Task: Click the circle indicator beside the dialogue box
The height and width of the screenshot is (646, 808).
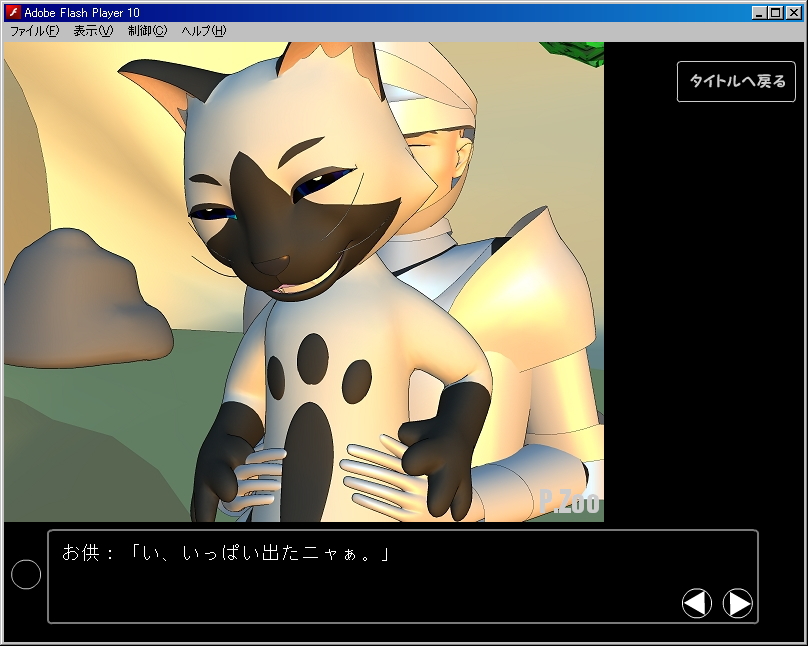Action: tap(25, 575)
